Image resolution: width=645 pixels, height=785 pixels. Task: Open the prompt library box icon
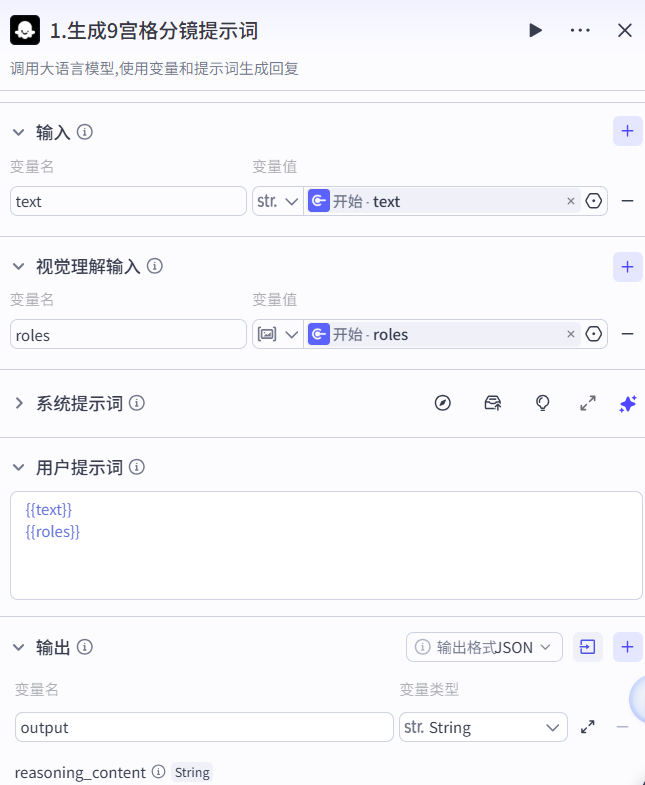click(x=493, y=403)
